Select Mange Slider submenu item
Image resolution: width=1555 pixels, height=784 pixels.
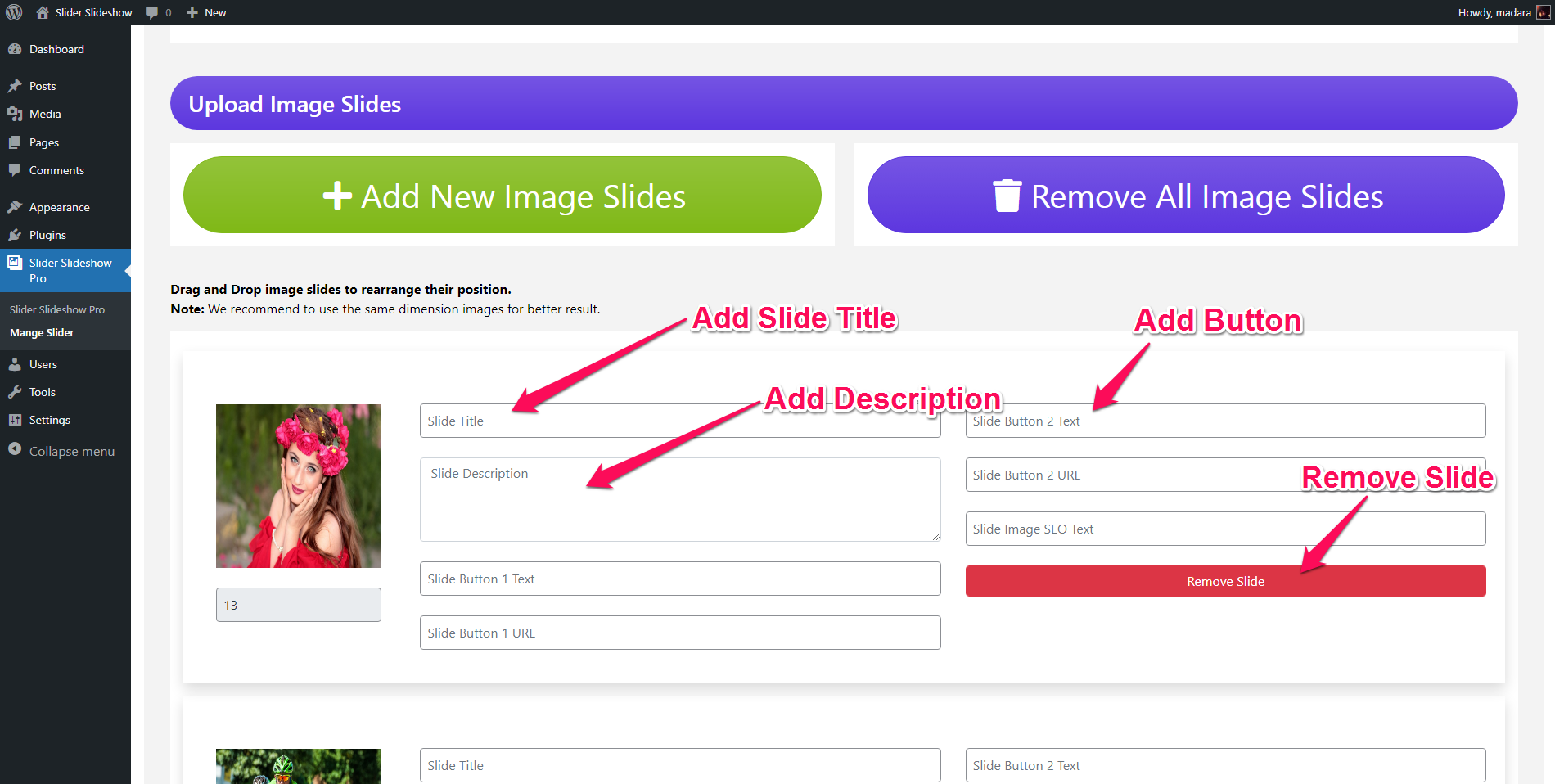click(42, 333)
